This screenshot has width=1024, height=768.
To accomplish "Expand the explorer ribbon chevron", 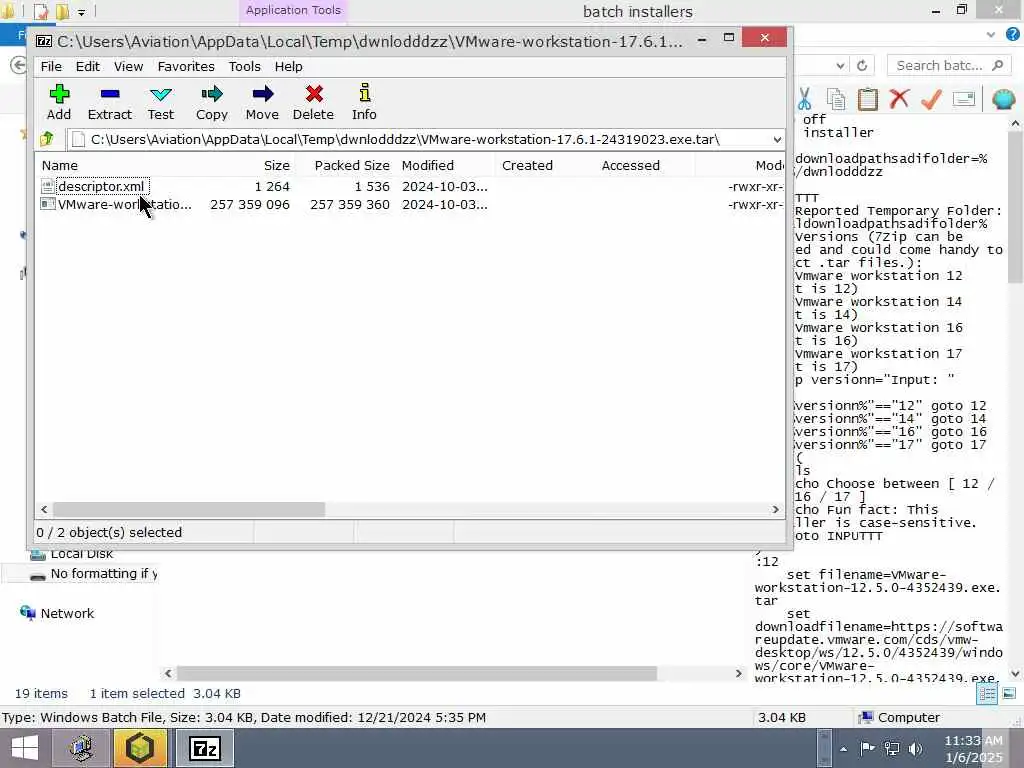I will tap(991, 34).
